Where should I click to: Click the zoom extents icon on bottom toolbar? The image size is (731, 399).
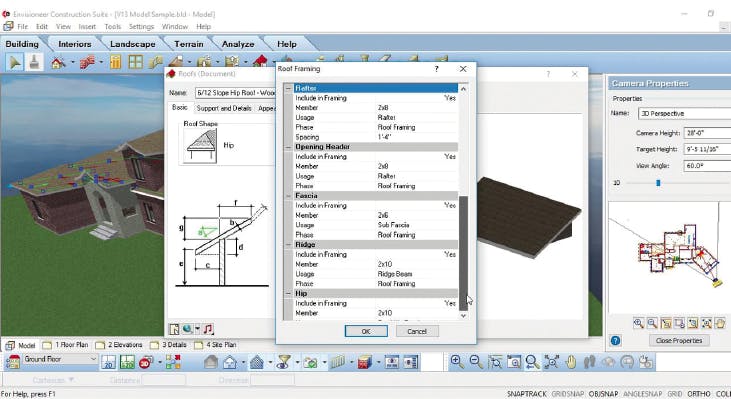pyautogui.click(x=552, y=362)
